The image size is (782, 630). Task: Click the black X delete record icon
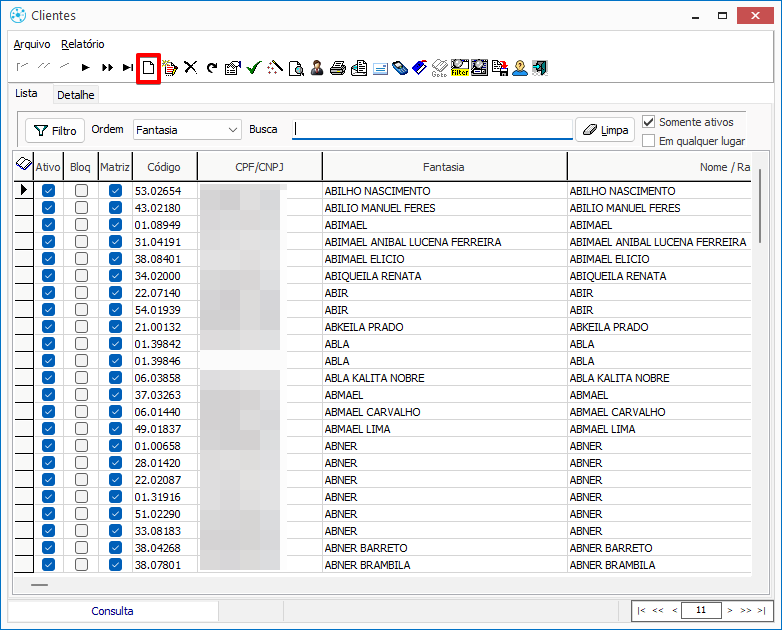[x=191, y=67]
